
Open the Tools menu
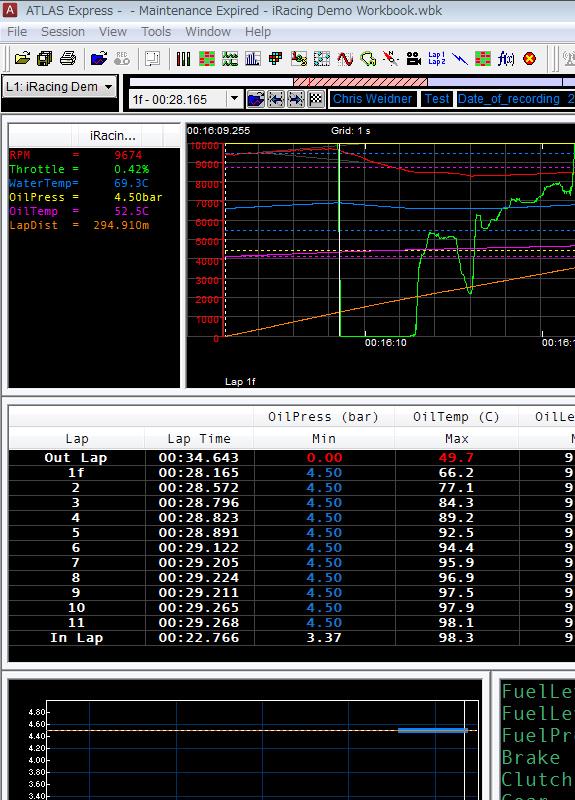tap(156, 32)
